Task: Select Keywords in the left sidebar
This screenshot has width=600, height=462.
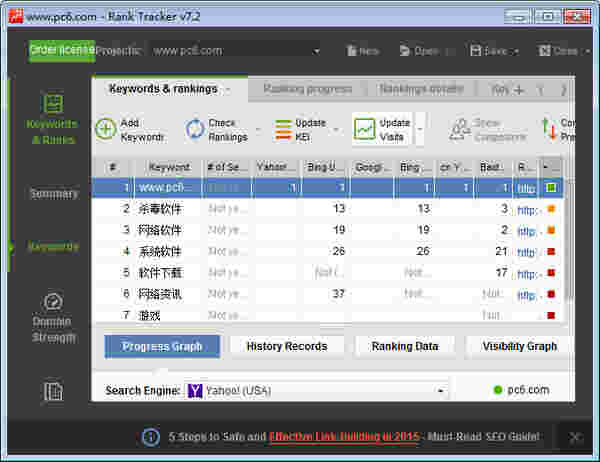Action: click(x=53, y=247)
